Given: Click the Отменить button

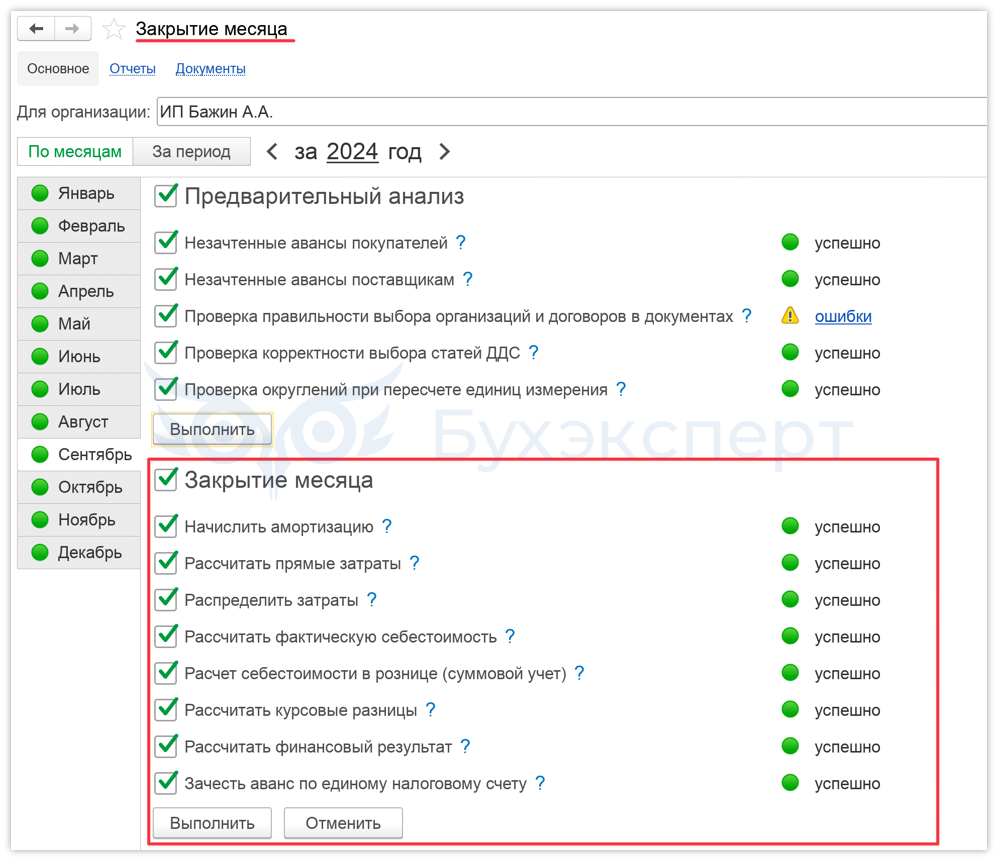Looking at the screenshot, I should pos(343,823).
